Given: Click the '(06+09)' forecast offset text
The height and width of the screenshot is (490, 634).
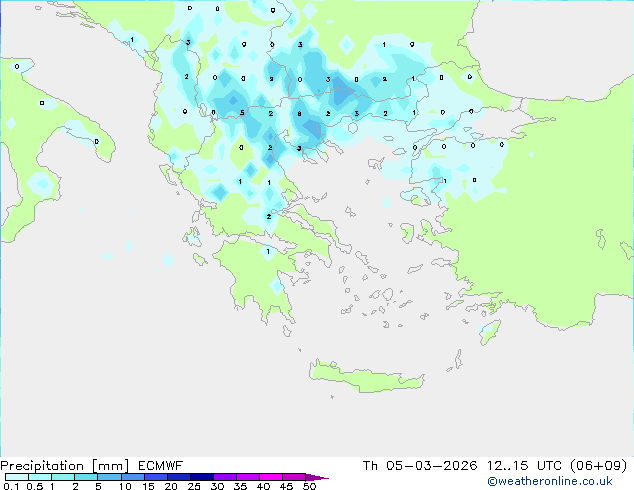Looking at the screenshot, I should pyautogui.click(x=598, y=465).
